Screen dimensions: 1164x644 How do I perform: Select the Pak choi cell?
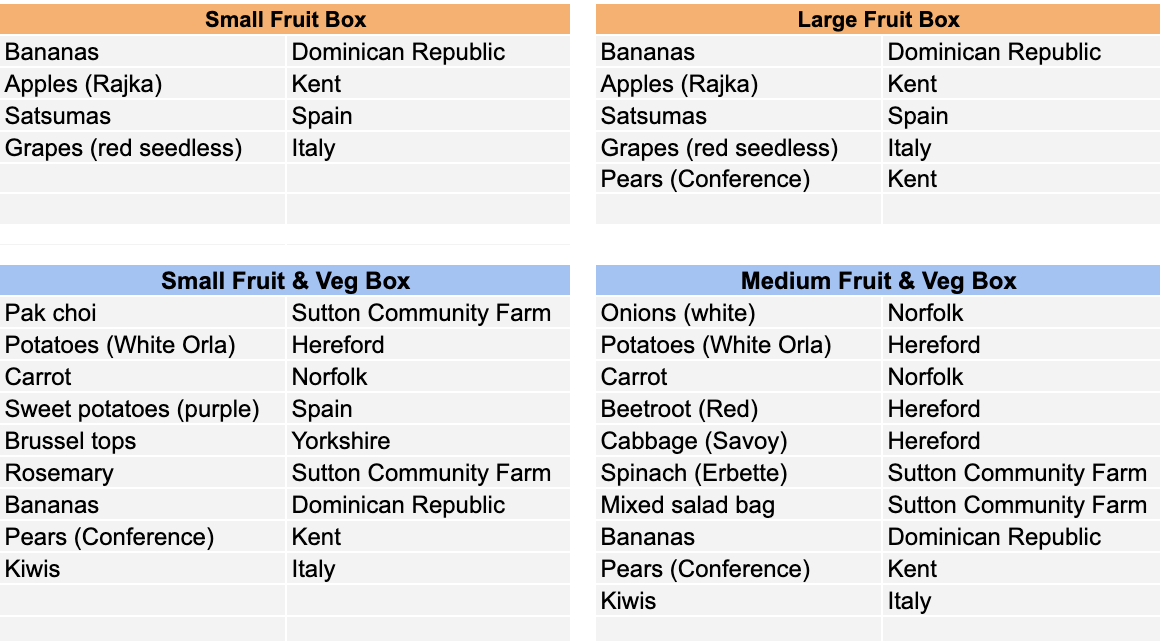(x=143, y=312)
